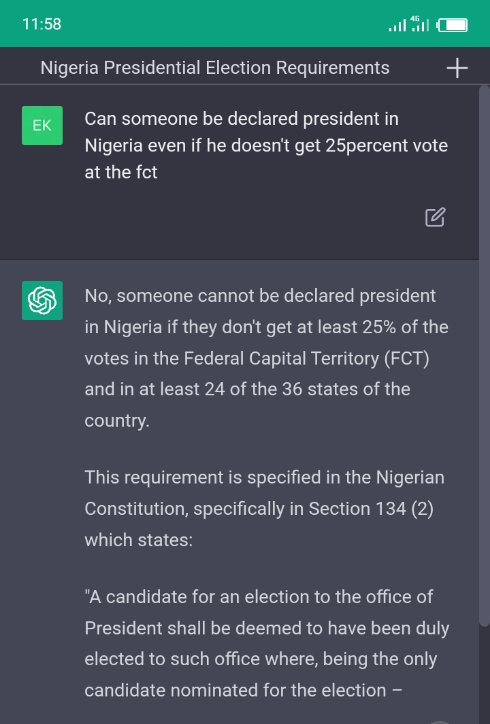
Task: Tap the EK user avatar
Action: pos(42,126)
